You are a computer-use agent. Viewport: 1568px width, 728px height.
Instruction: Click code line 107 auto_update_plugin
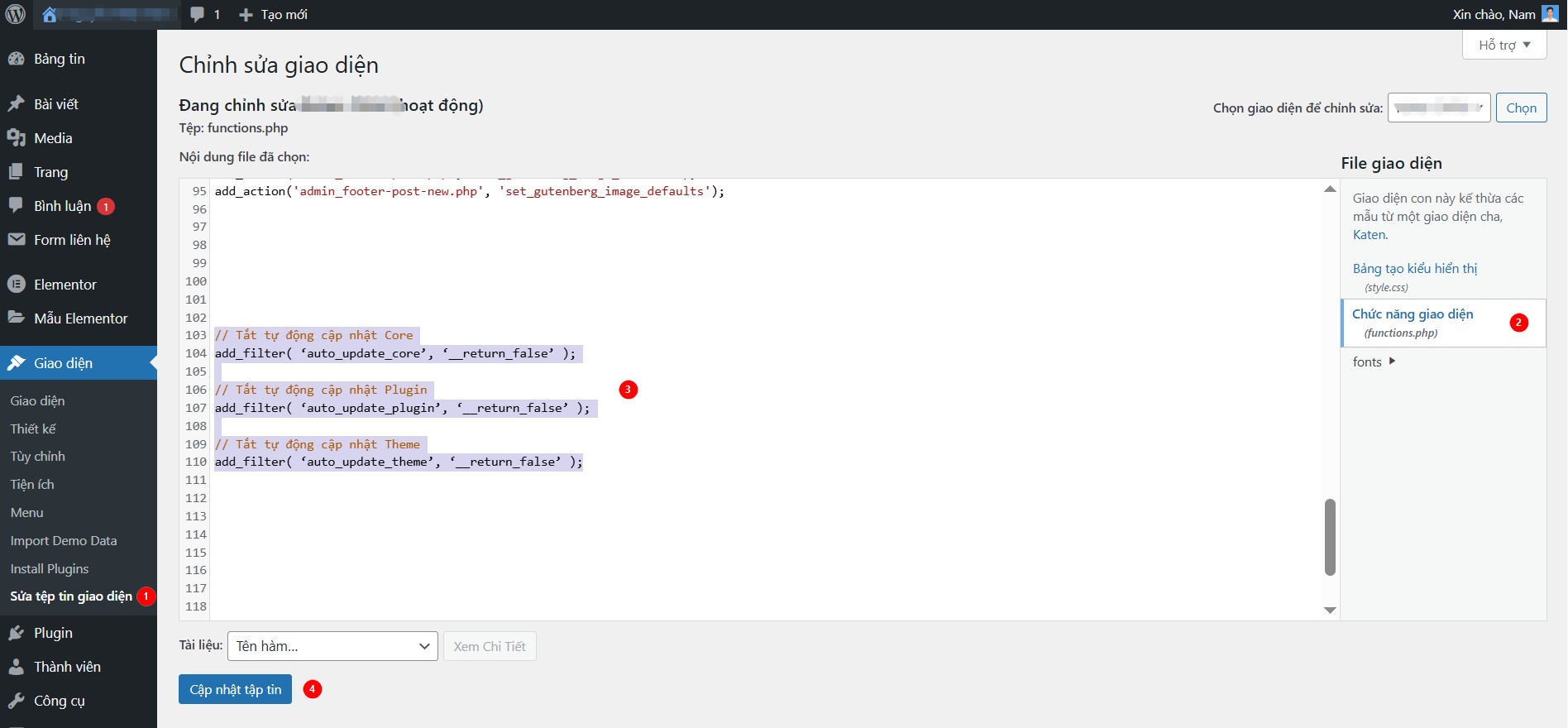[402, 408]
